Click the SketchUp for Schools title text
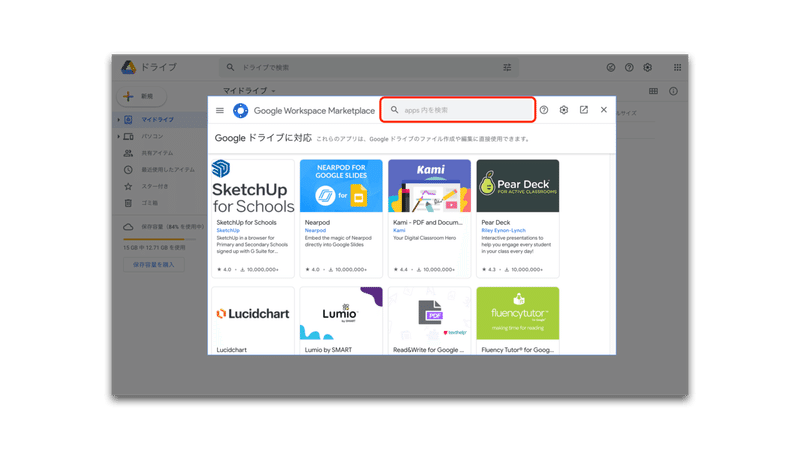Screen dimensions: 800x450 tap(246, 222)
